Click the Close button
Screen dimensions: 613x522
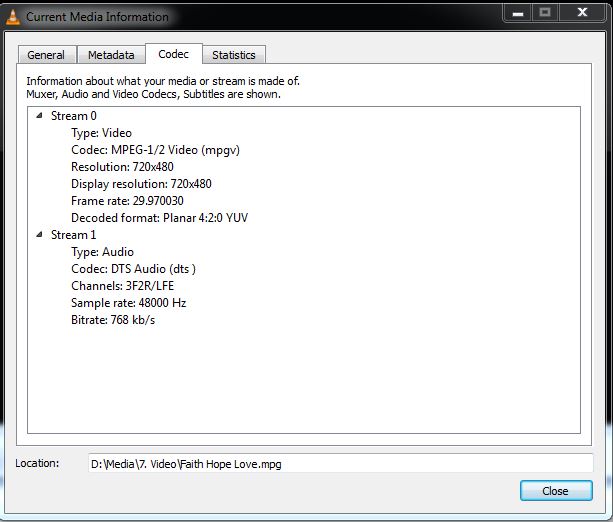click(x=556, y=491)
